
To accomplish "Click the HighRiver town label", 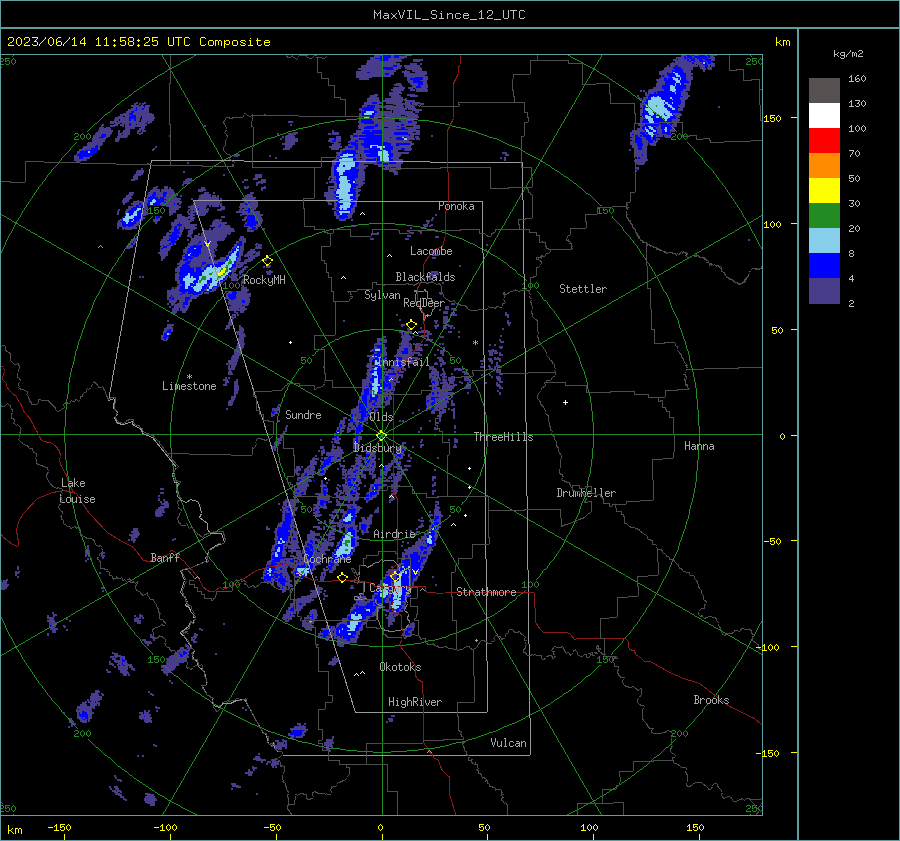I will [415, 702].
